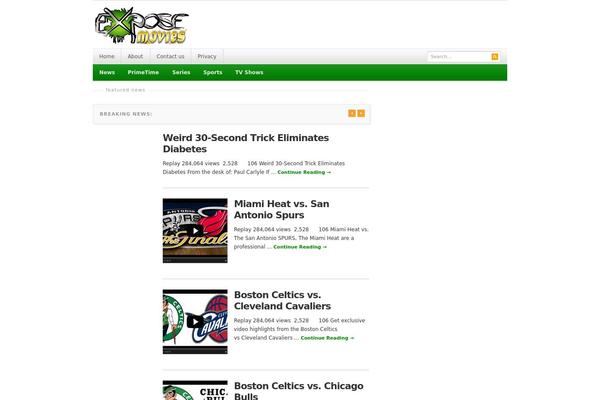Show previous breaking news item

(352, 113)
